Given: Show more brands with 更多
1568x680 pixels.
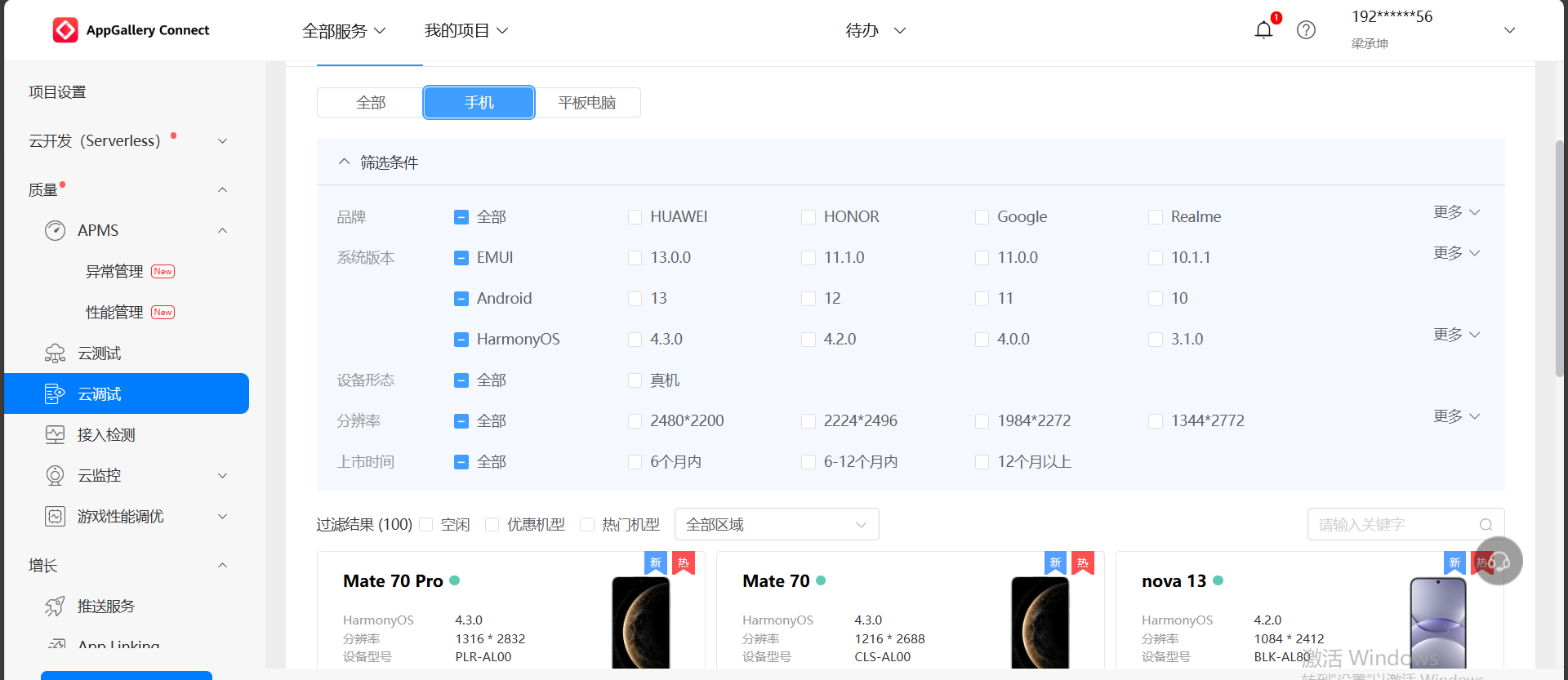Looking at the screenshot, I should [1457, 212].
